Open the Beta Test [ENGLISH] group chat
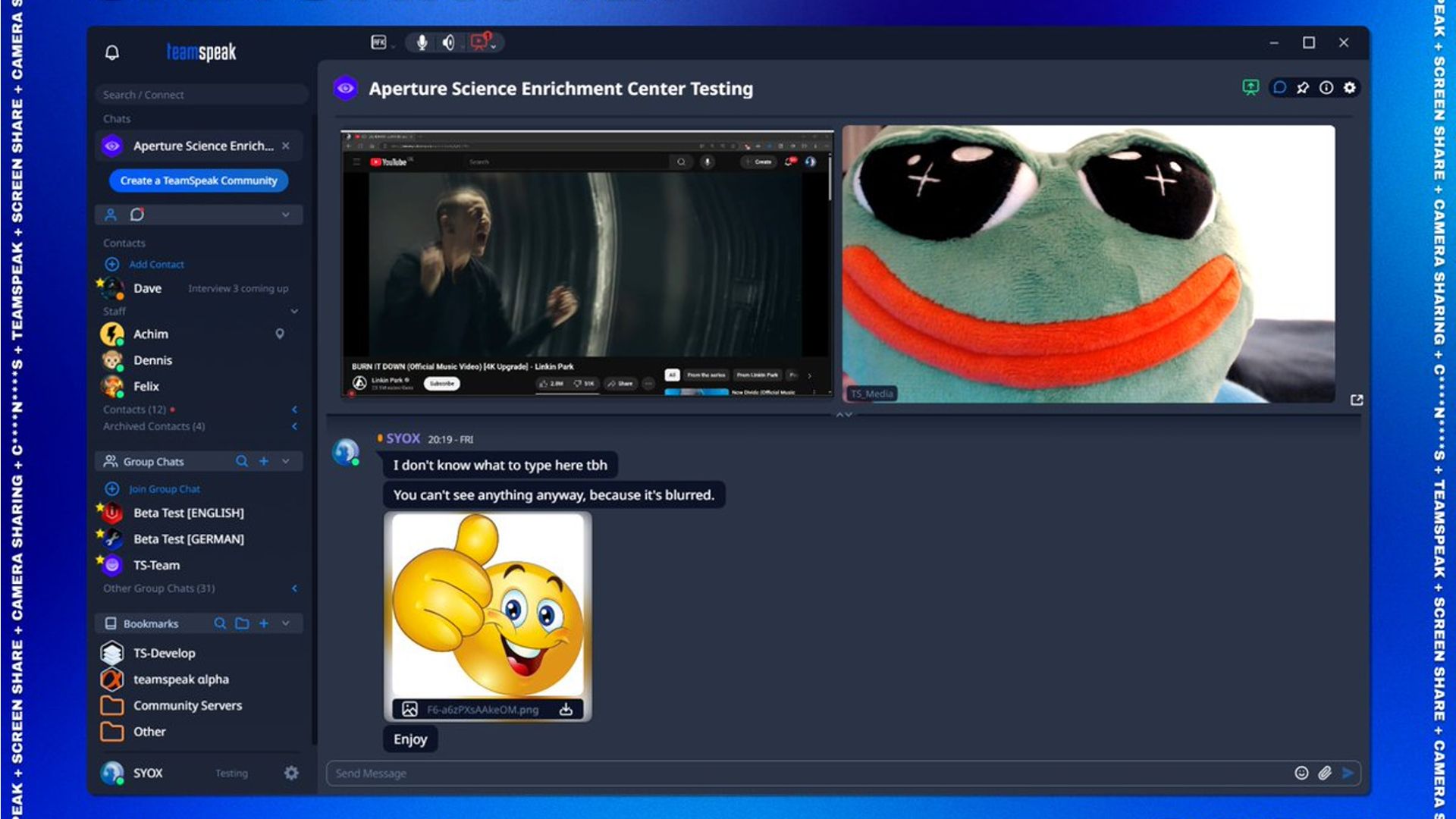 [188, 513]
